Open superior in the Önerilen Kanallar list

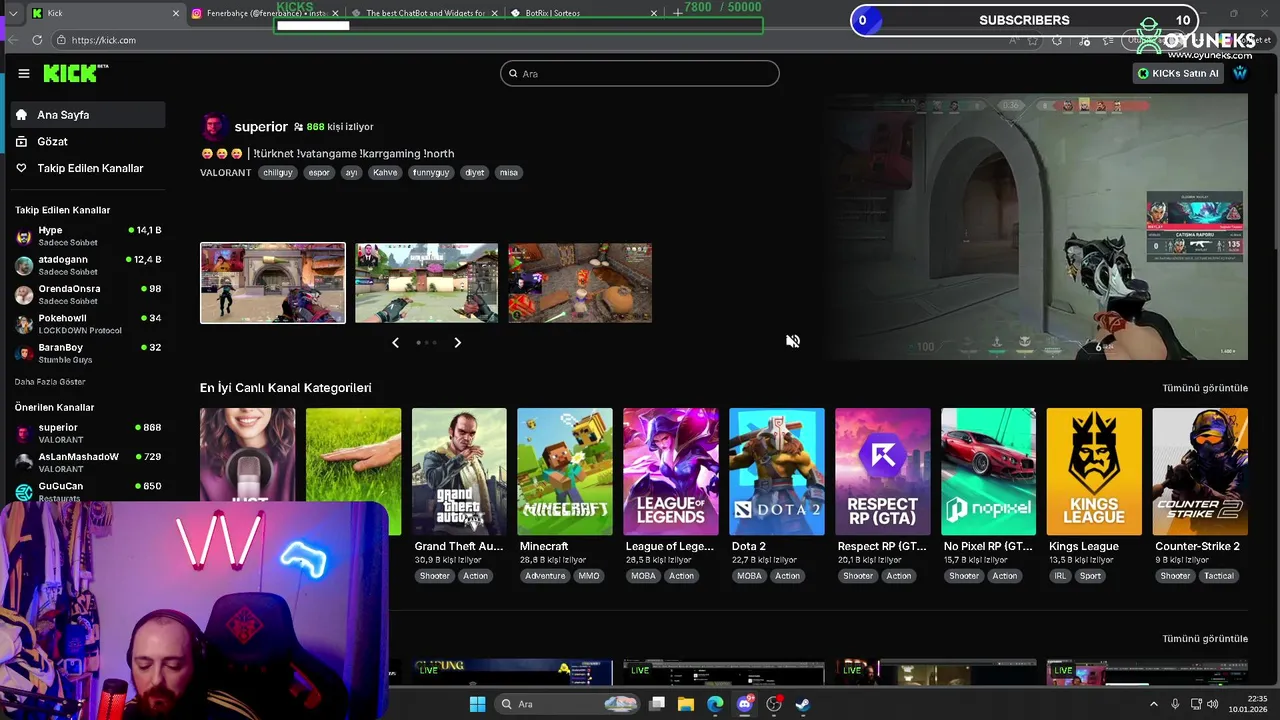(x=88, y=433)
